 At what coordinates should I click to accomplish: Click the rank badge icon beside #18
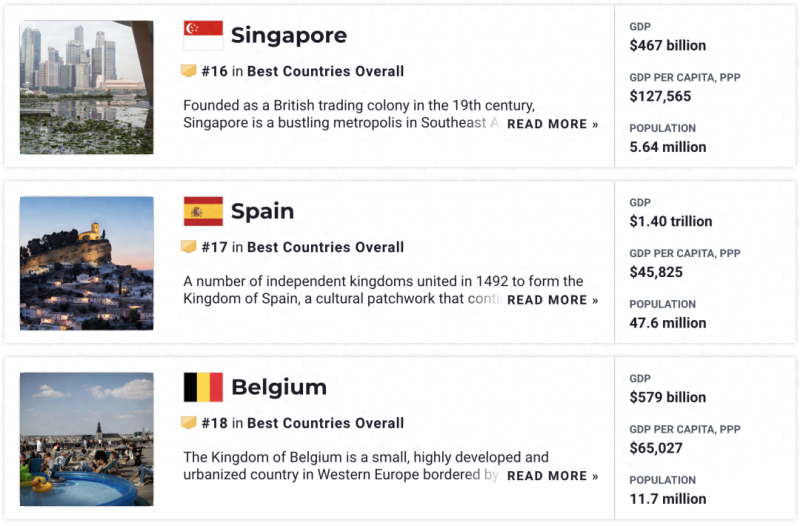(x=188, y=423)
